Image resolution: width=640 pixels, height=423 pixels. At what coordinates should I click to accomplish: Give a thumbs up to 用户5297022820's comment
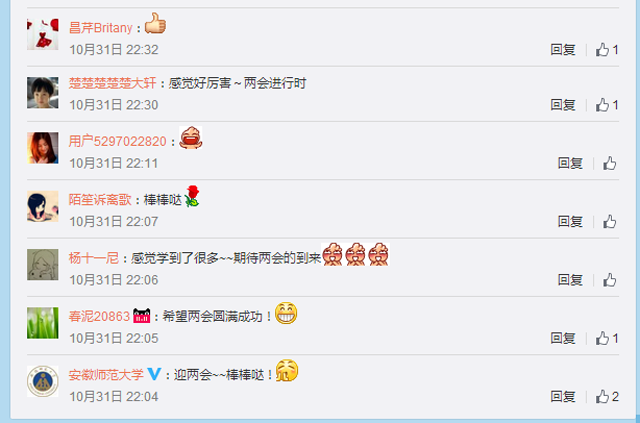click(x=610, y=163)
